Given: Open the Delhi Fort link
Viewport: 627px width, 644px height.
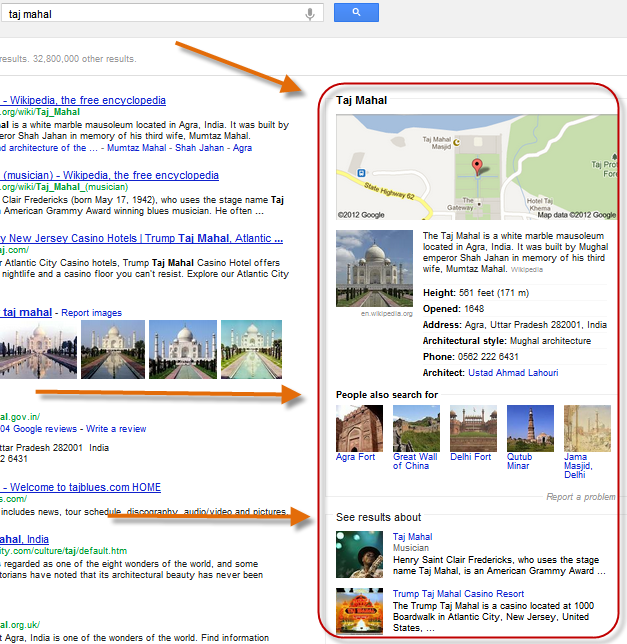Looking at the screenshot, I should click(471, 457).
